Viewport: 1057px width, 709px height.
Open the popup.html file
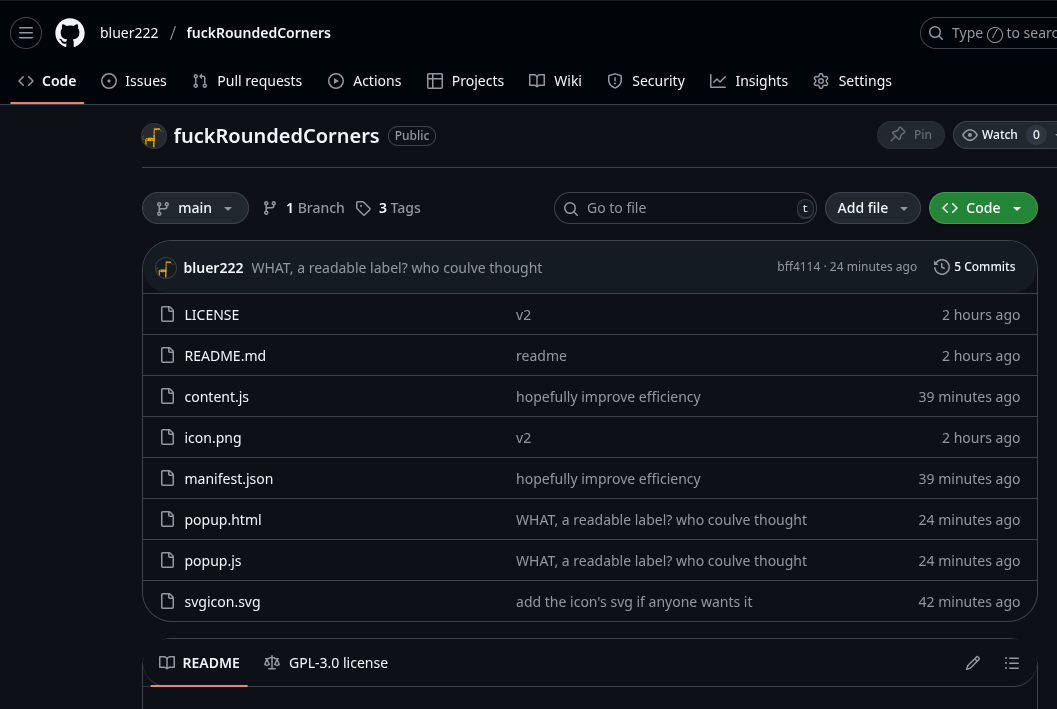[x=222, y=520]
